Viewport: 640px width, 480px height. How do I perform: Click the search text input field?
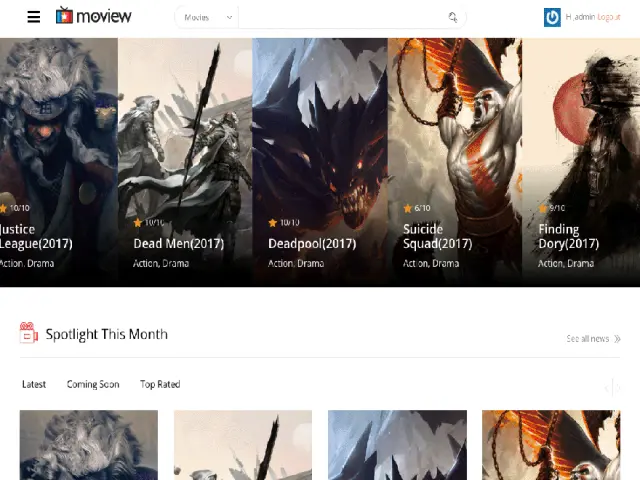pos(341,18)
